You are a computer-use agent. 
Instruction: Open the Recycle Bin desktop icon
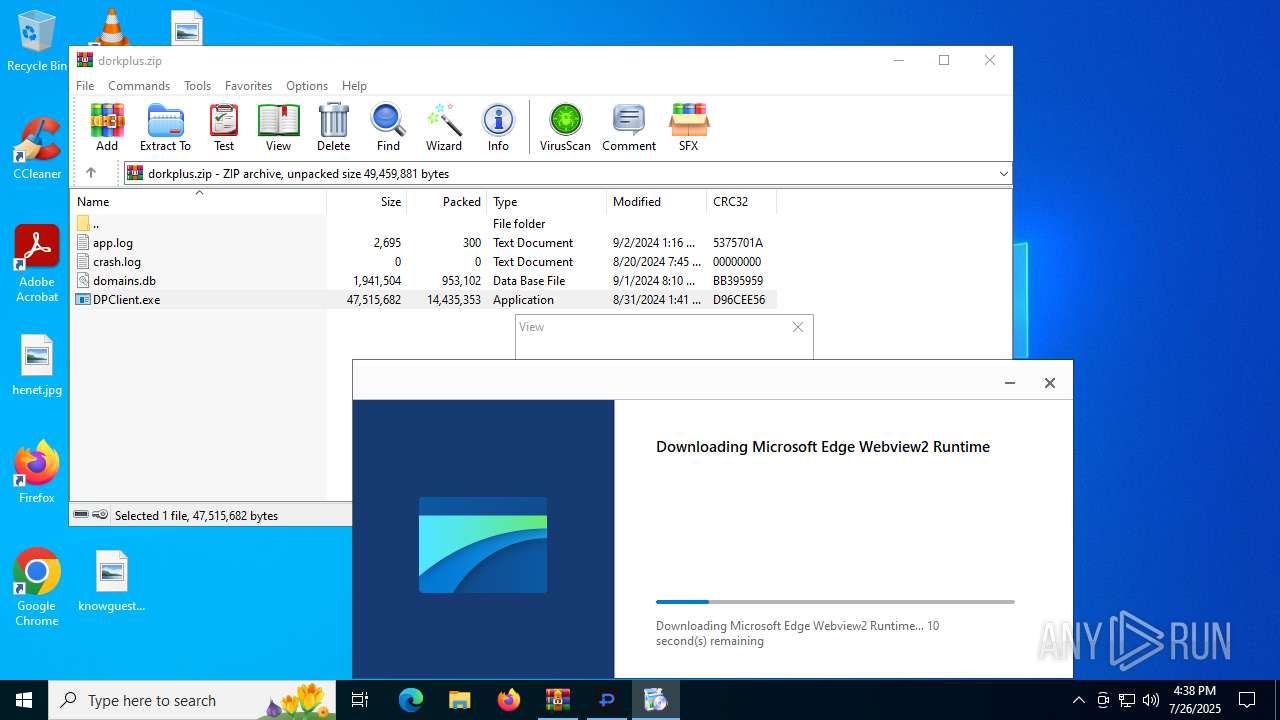[x=37, y=41]
